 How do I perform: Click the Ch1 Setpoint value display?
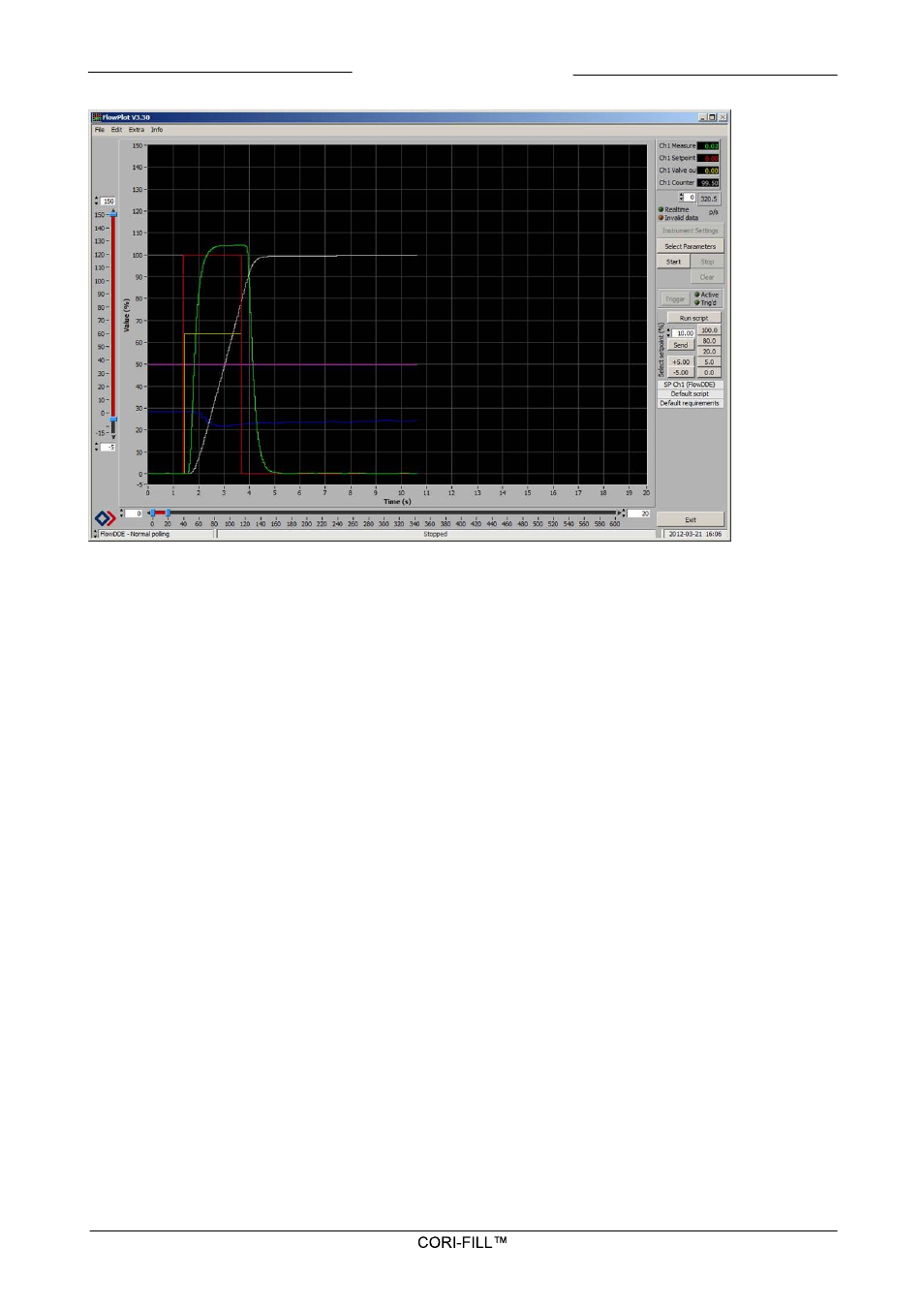coord(708,158)
